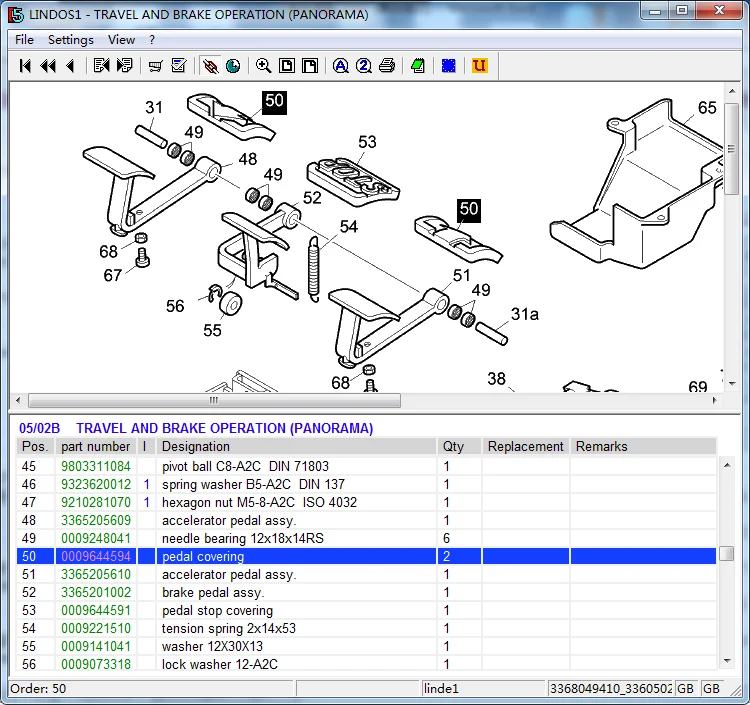Click the printer icon in toolbar
Screen dimensions: 750x705
tap(387, 66)
